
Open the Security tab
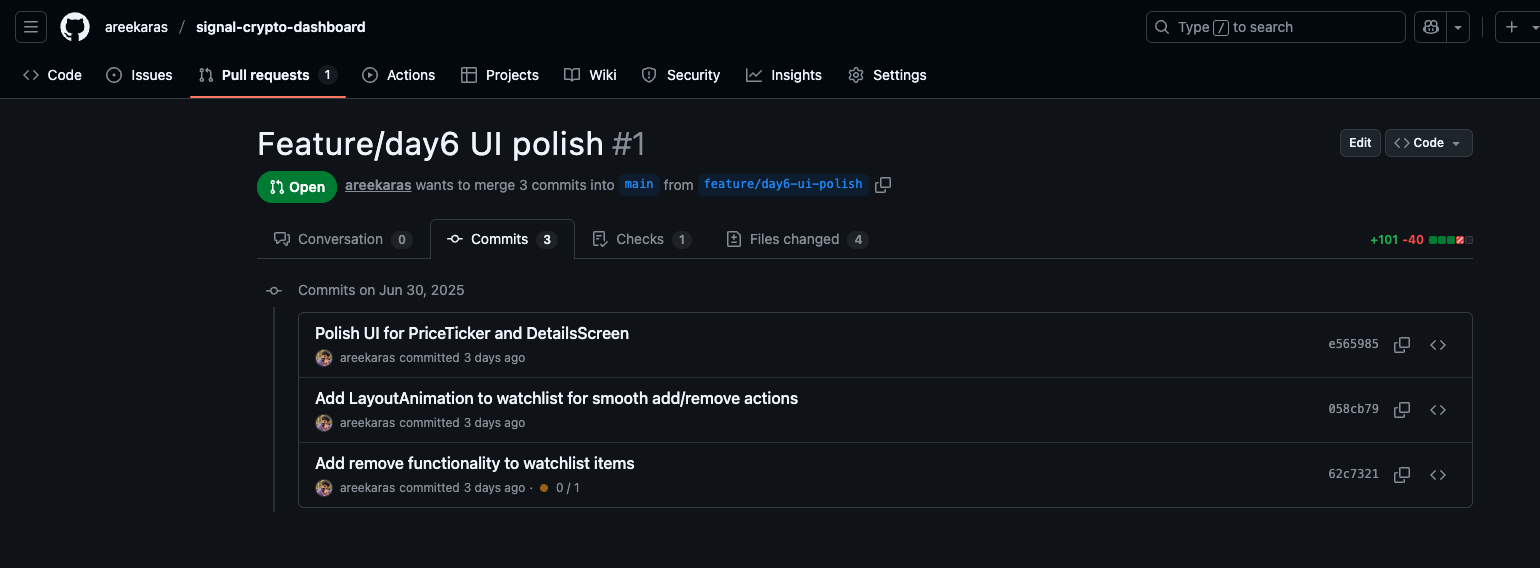pos(680,75)
